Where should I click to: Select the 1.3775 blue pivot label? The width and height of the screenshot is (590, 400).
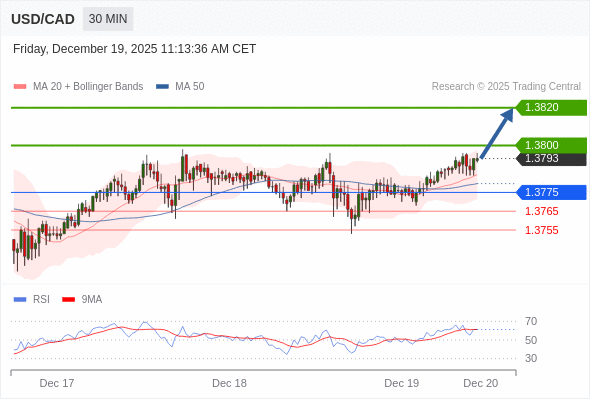click(551, 192)
